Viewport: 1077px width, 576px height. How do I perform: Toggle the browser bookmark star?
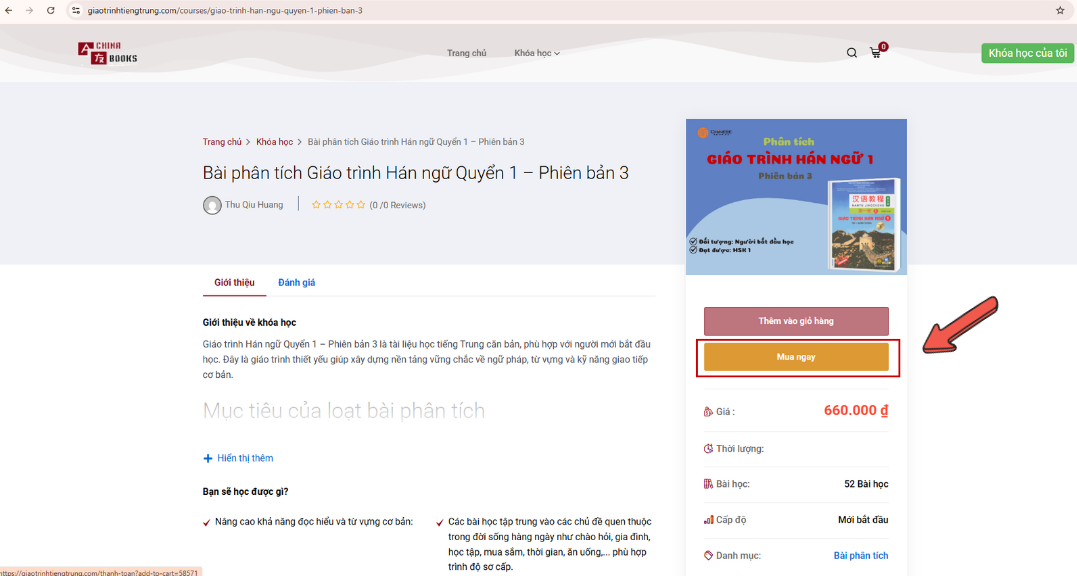click(1059, 12)
